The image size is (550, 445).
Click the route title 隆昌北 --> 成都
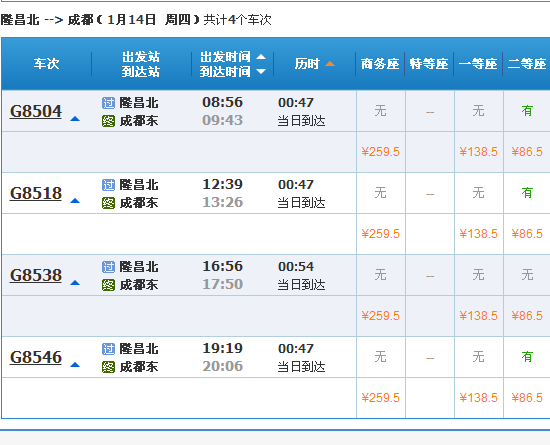click(47, 20)
